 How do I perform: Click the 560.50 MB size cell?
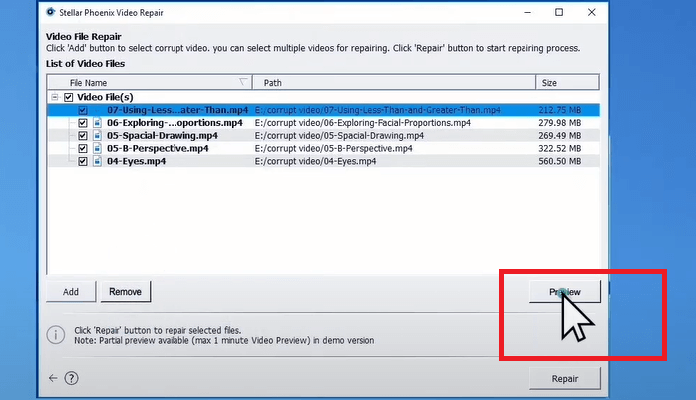pos(560,161)
